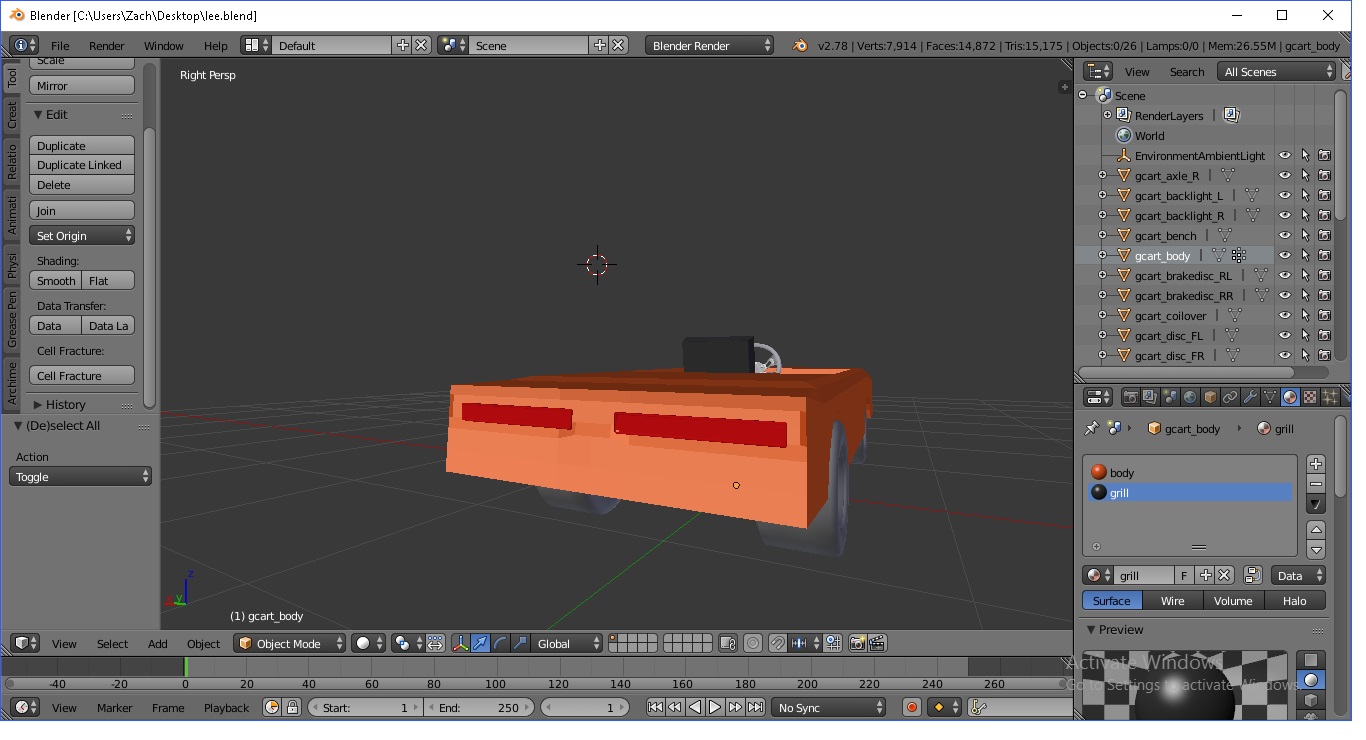Hide gcart_bench in viewport via eye icon
Screen dimensions: 1366x740
click(x=1285, y=235)
